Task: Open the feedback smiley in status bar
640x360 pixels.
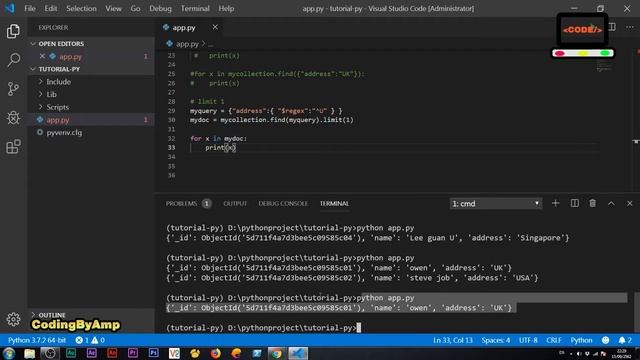Action: pos(605,340)
